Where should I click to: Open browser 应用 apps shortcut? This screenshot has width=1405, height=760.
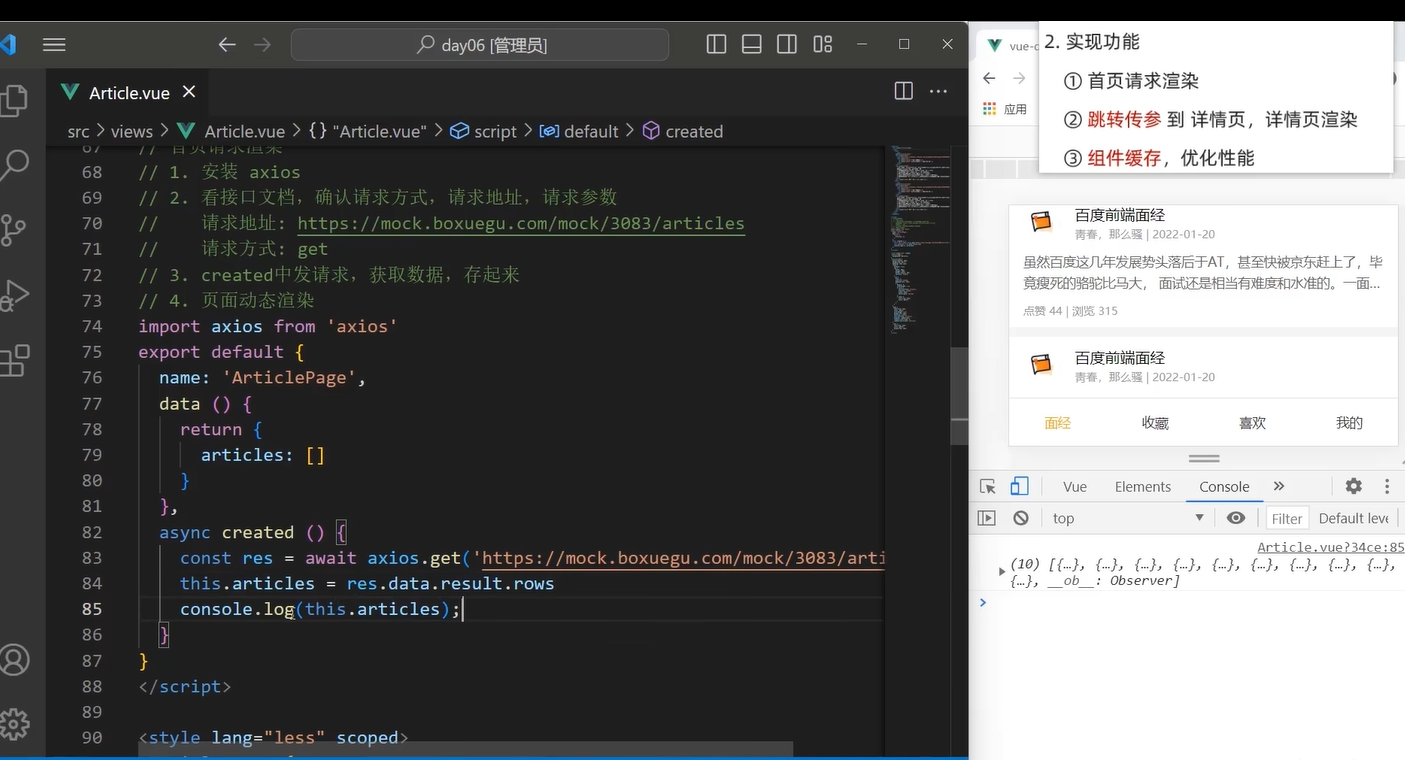(1005, 109)
